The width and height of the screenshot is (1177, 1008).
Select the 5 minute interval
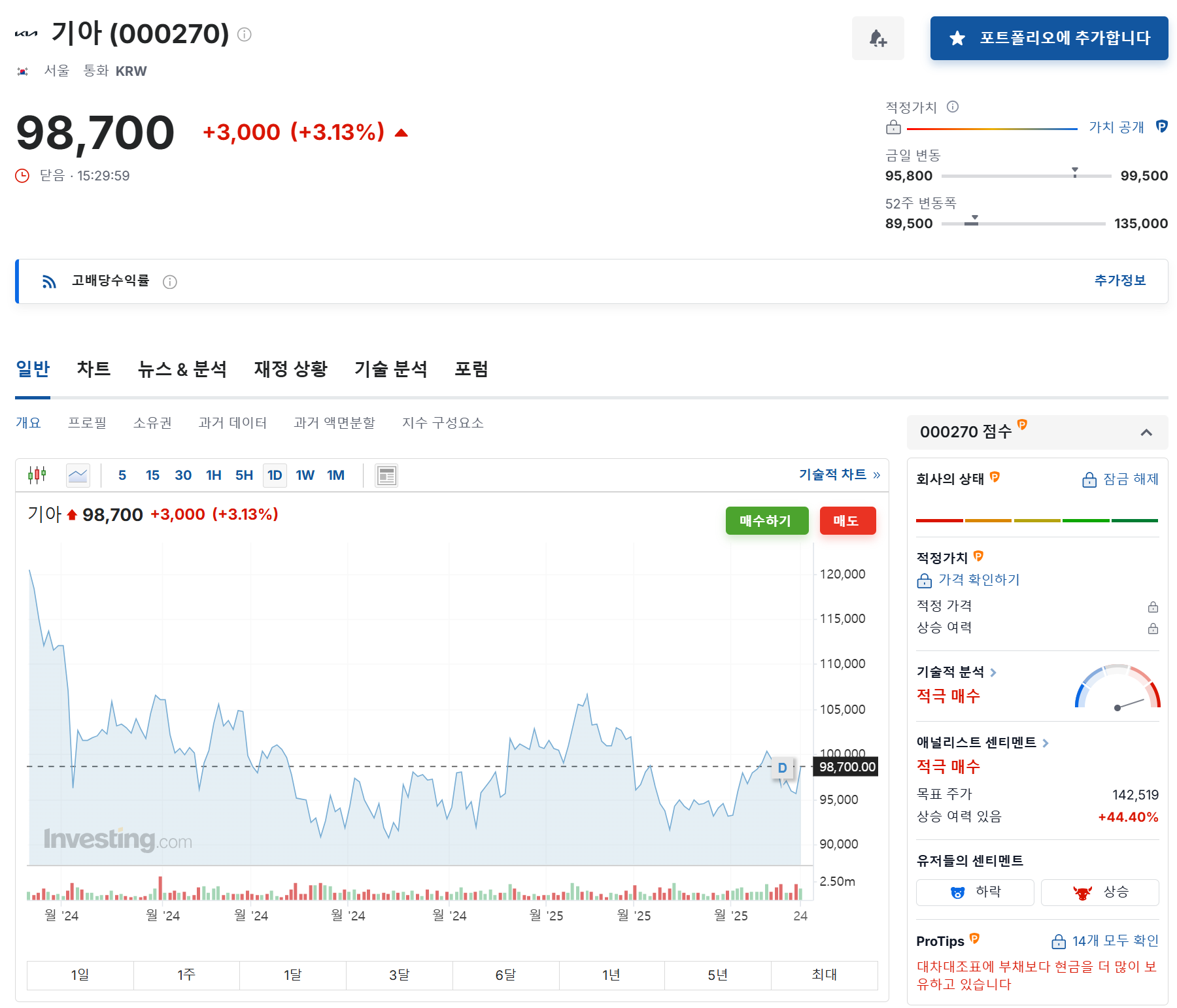pyautogui.click(x=122, y=475)
